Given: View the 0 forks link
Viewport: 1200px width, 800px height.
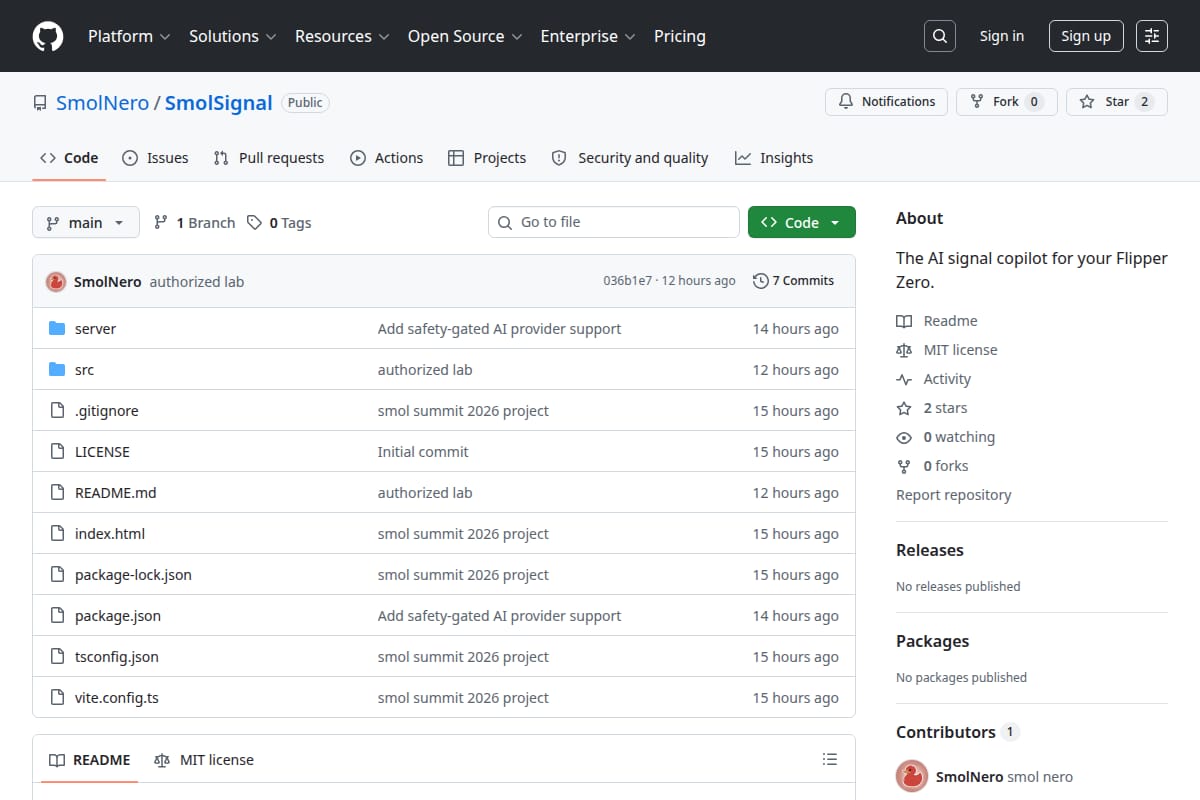Looking at the screenshot, I should [932, 466].
